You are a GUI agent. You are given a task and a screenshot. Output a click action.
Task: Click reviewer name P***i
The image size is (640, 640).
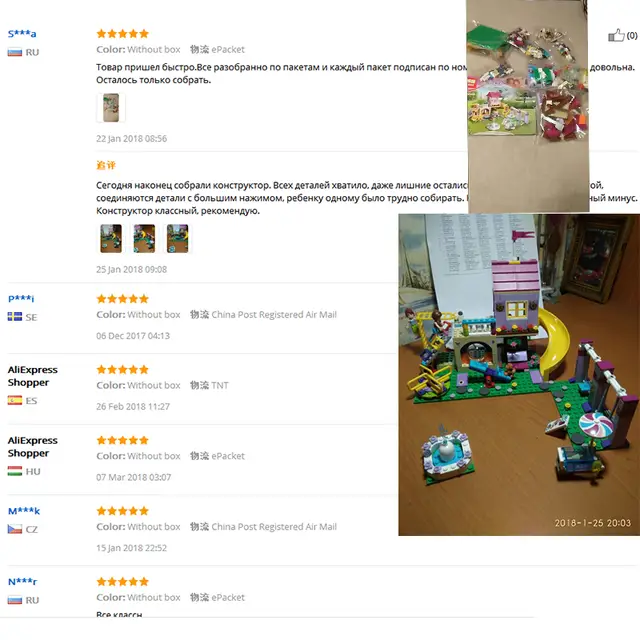21,298
